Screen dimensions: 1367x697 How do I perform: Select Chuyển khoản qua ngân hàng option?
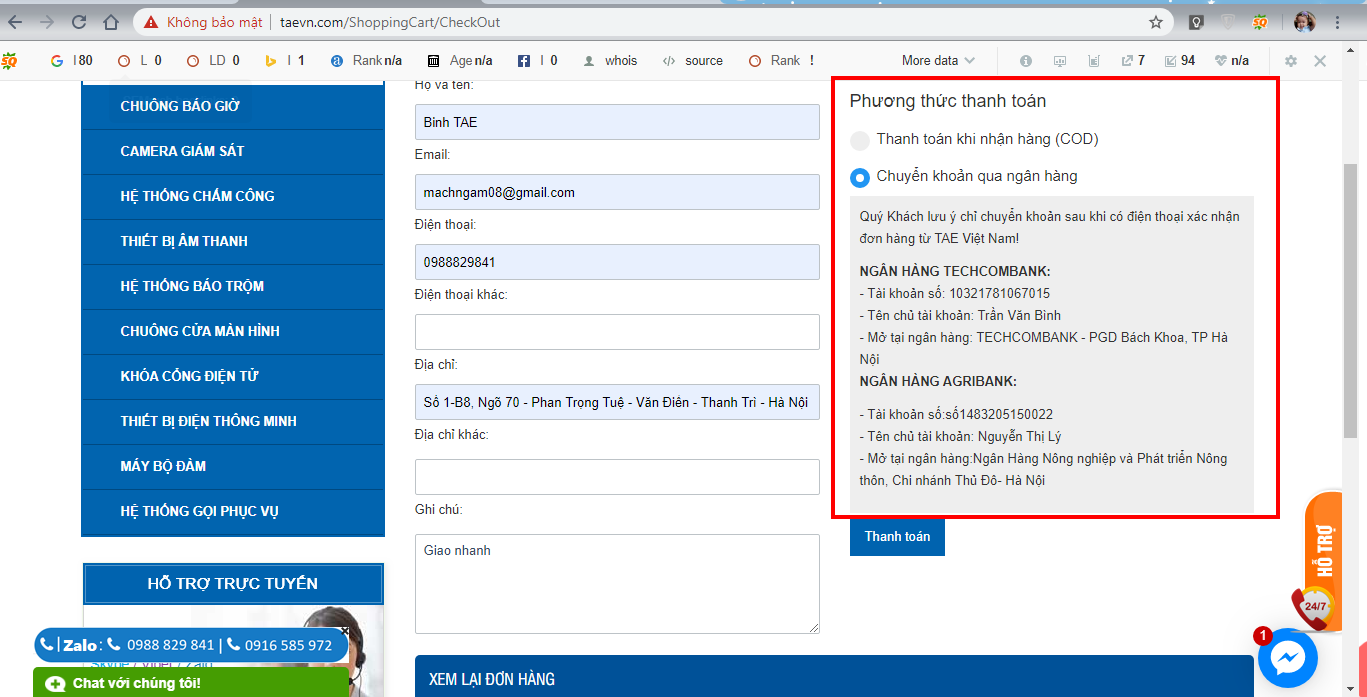(x=860, y=178)
